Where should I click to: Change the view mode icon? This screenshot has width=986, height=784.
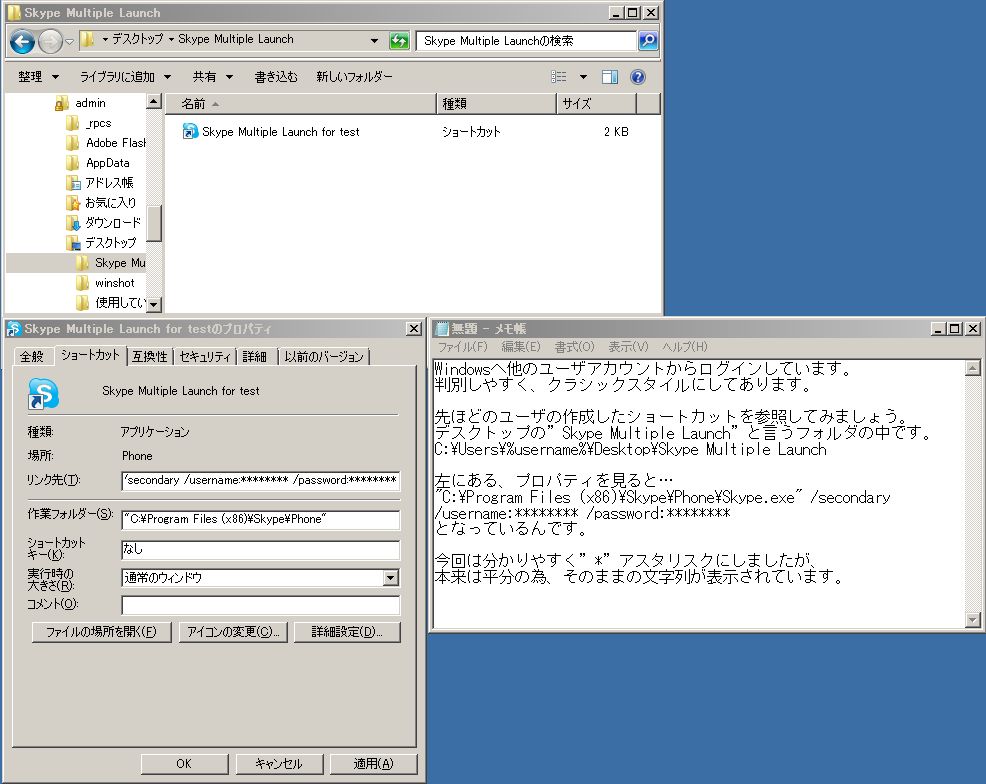(558, 77)
